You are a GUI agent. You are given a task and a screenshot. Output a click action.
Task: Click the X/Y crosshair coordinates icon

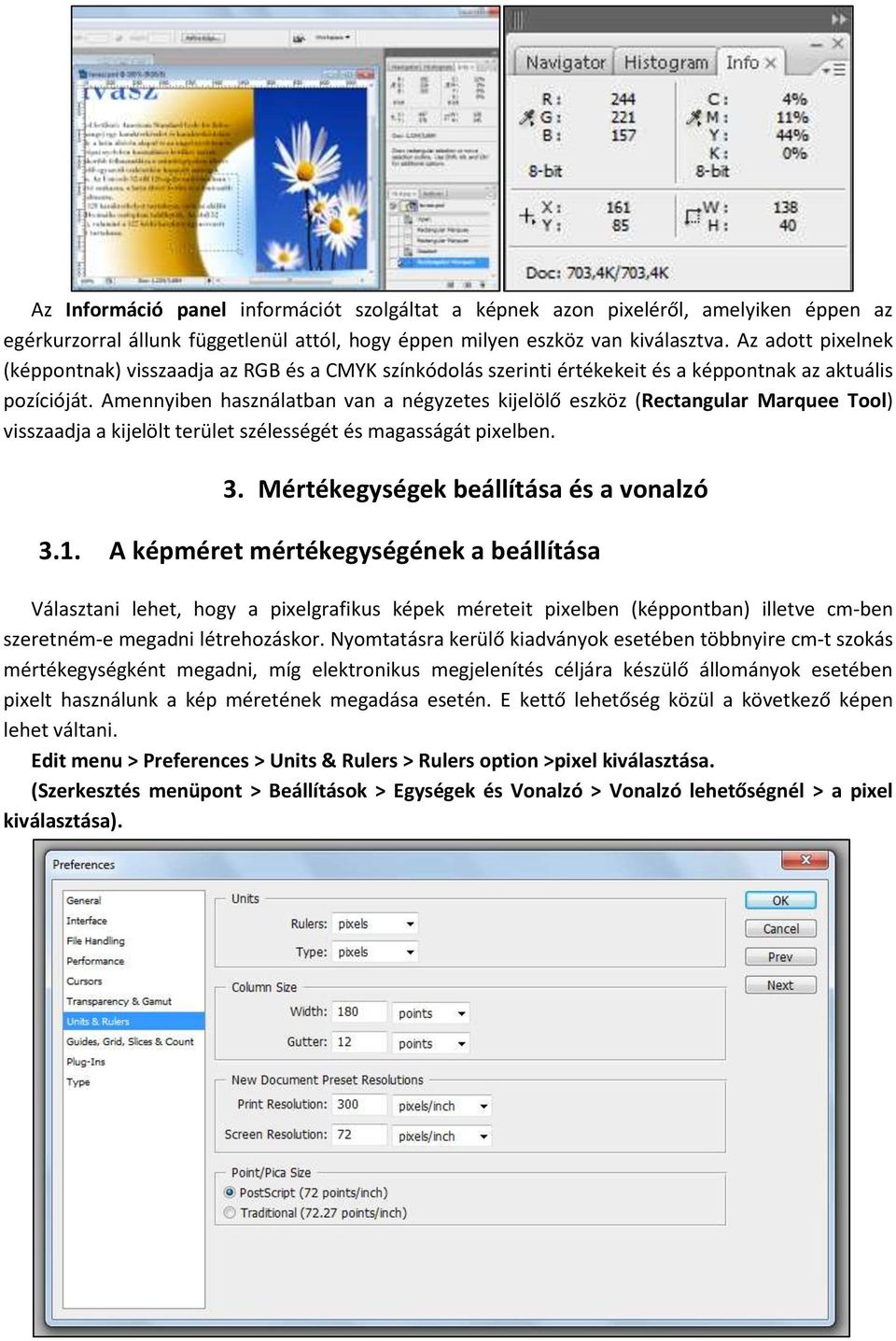527,216
